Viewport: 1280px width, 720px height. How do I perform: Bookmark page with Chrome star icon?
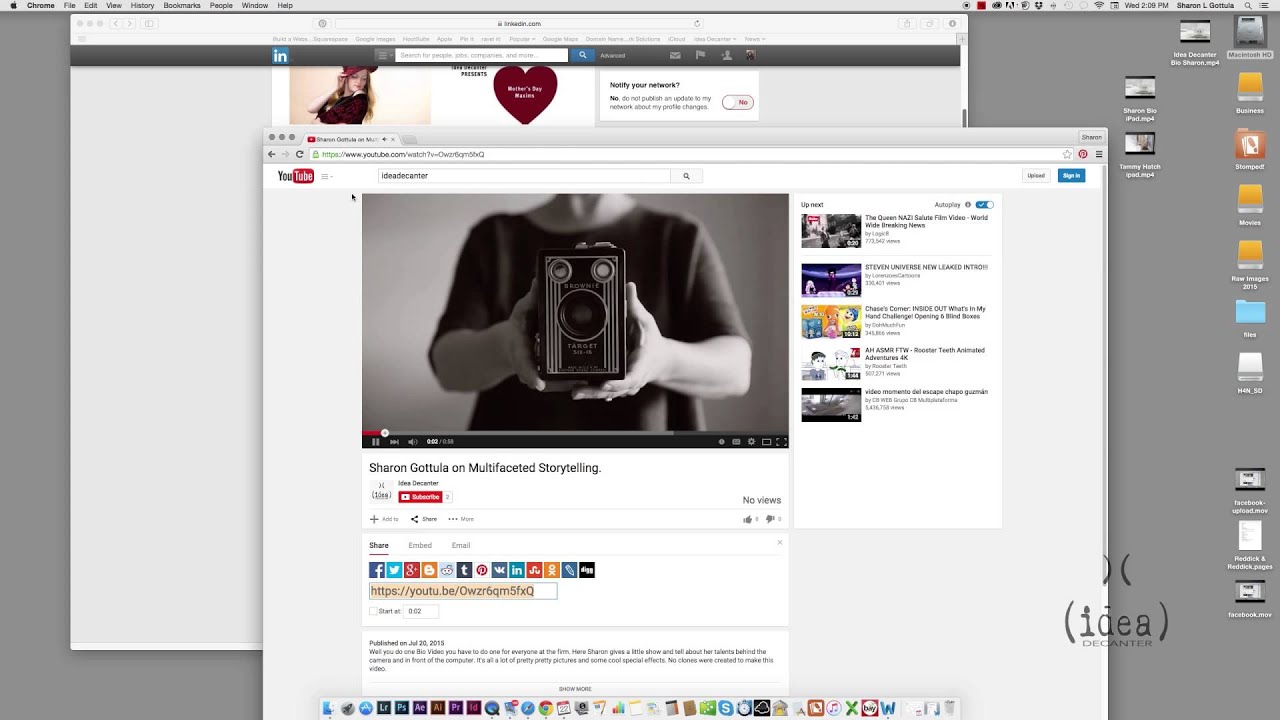click(1067, 154)
